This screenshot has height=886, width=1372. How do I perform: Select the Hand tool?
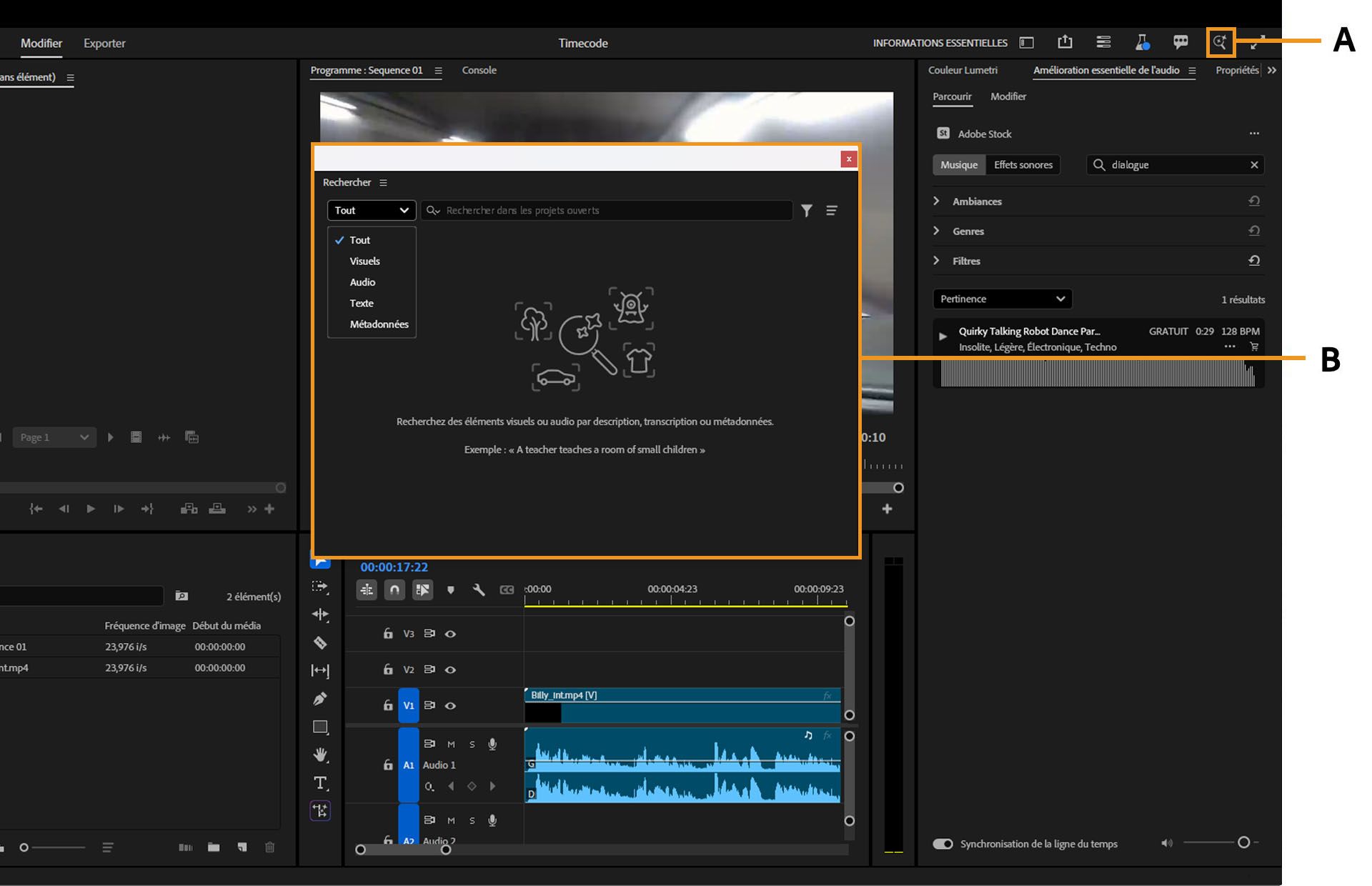[x=320, y=755]
